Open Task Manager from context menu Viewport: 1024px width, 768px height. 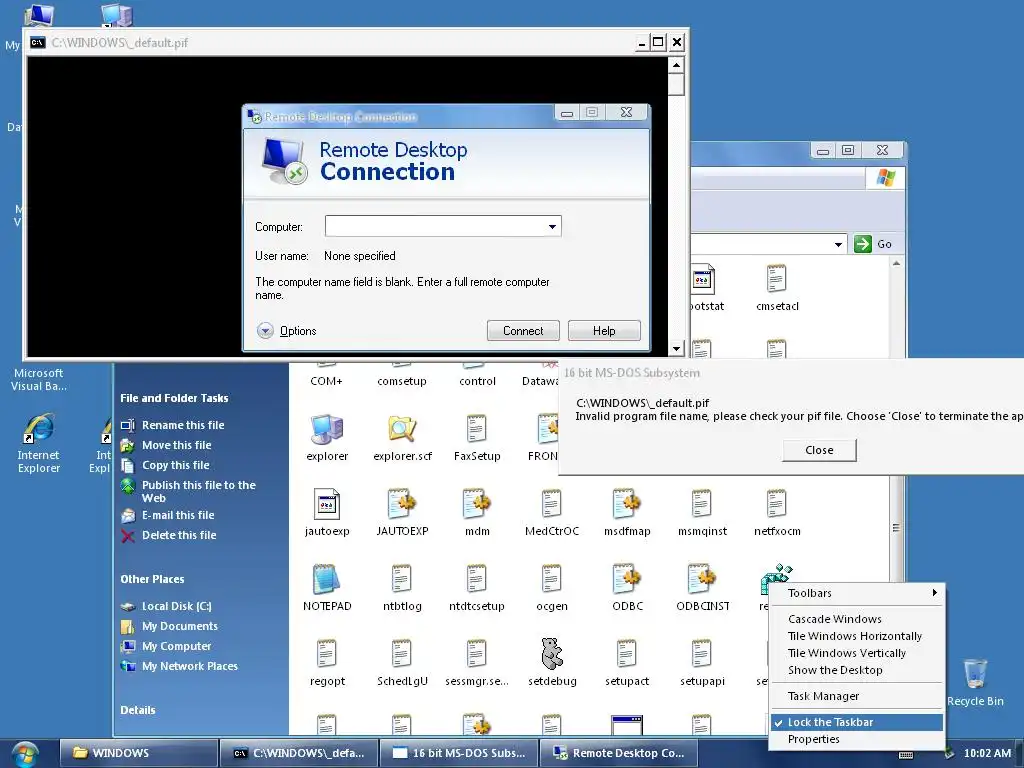tap(857, 696)
